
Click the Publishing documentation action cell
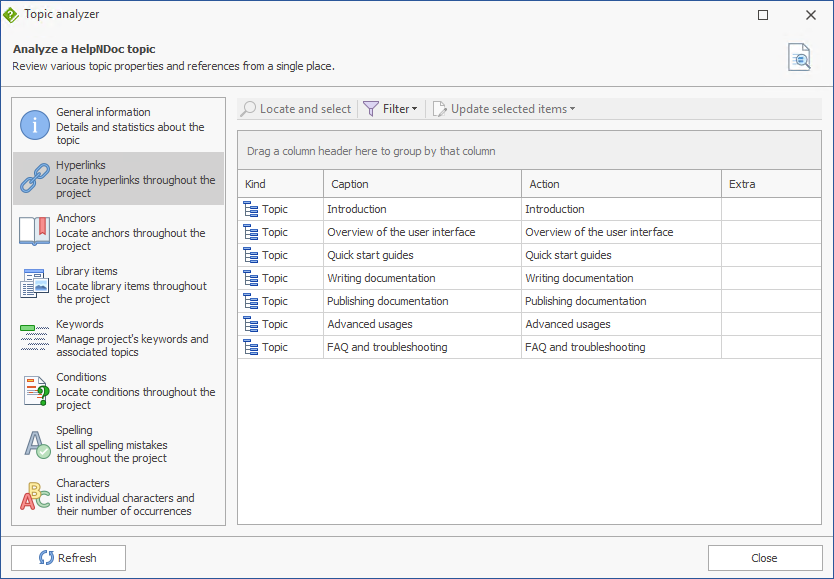(621, 301)
